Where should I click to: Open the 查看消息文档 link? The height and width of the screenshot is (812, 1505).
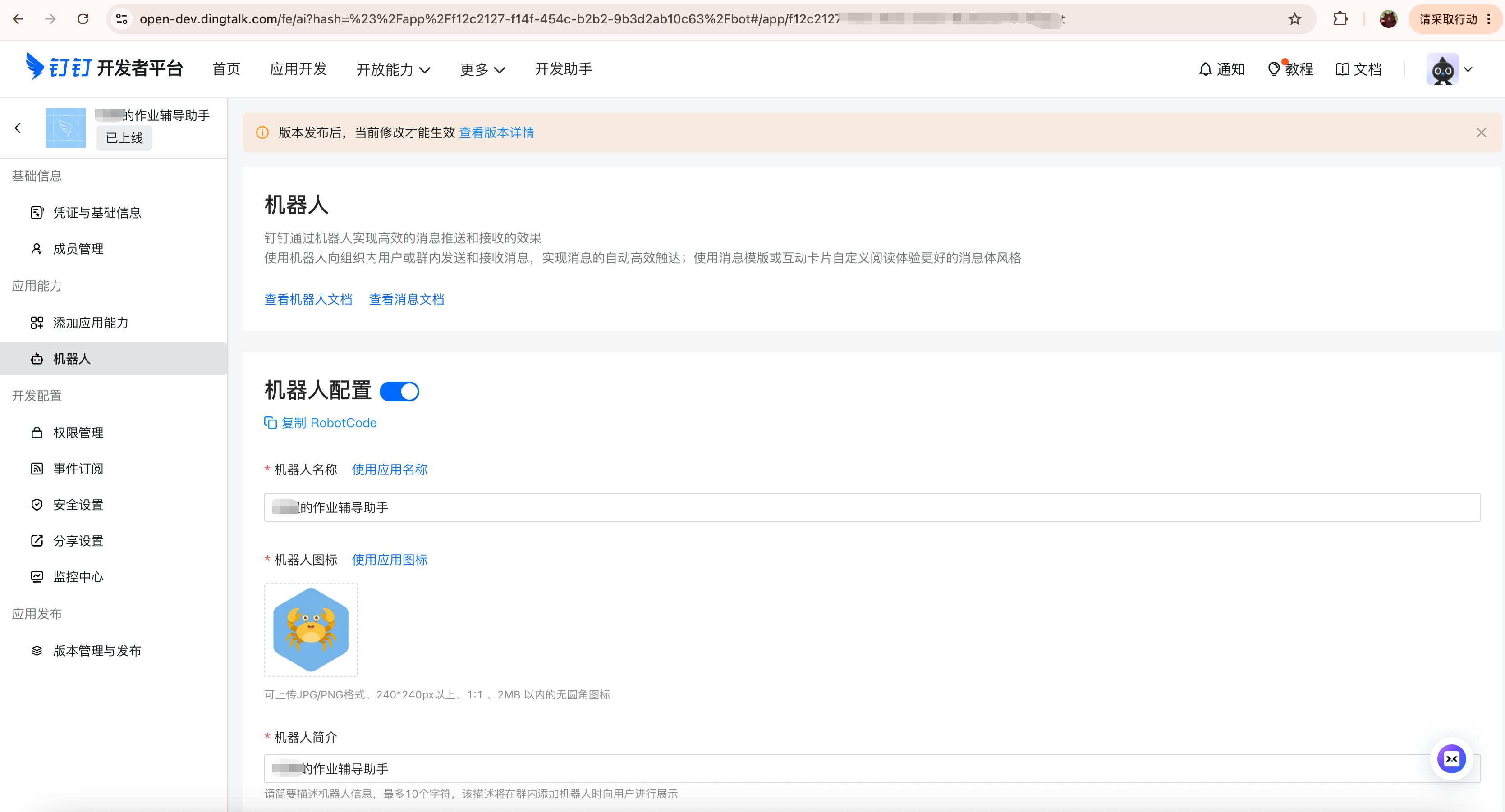(407, 300)
